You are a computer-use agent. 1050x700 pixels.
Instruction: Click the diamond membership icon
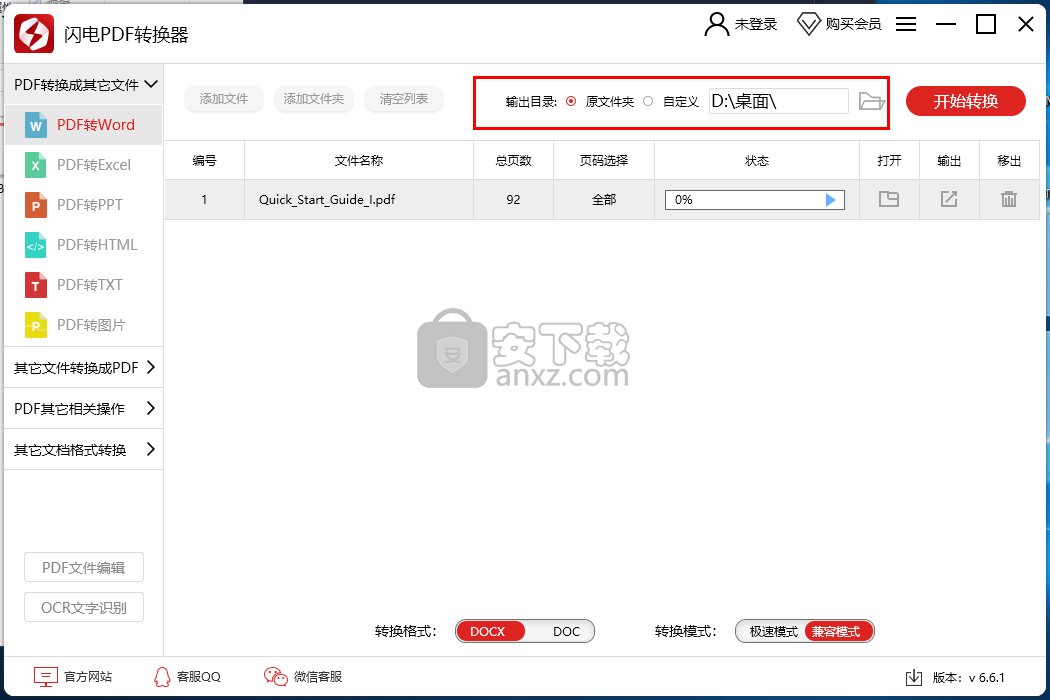(808, 24)
